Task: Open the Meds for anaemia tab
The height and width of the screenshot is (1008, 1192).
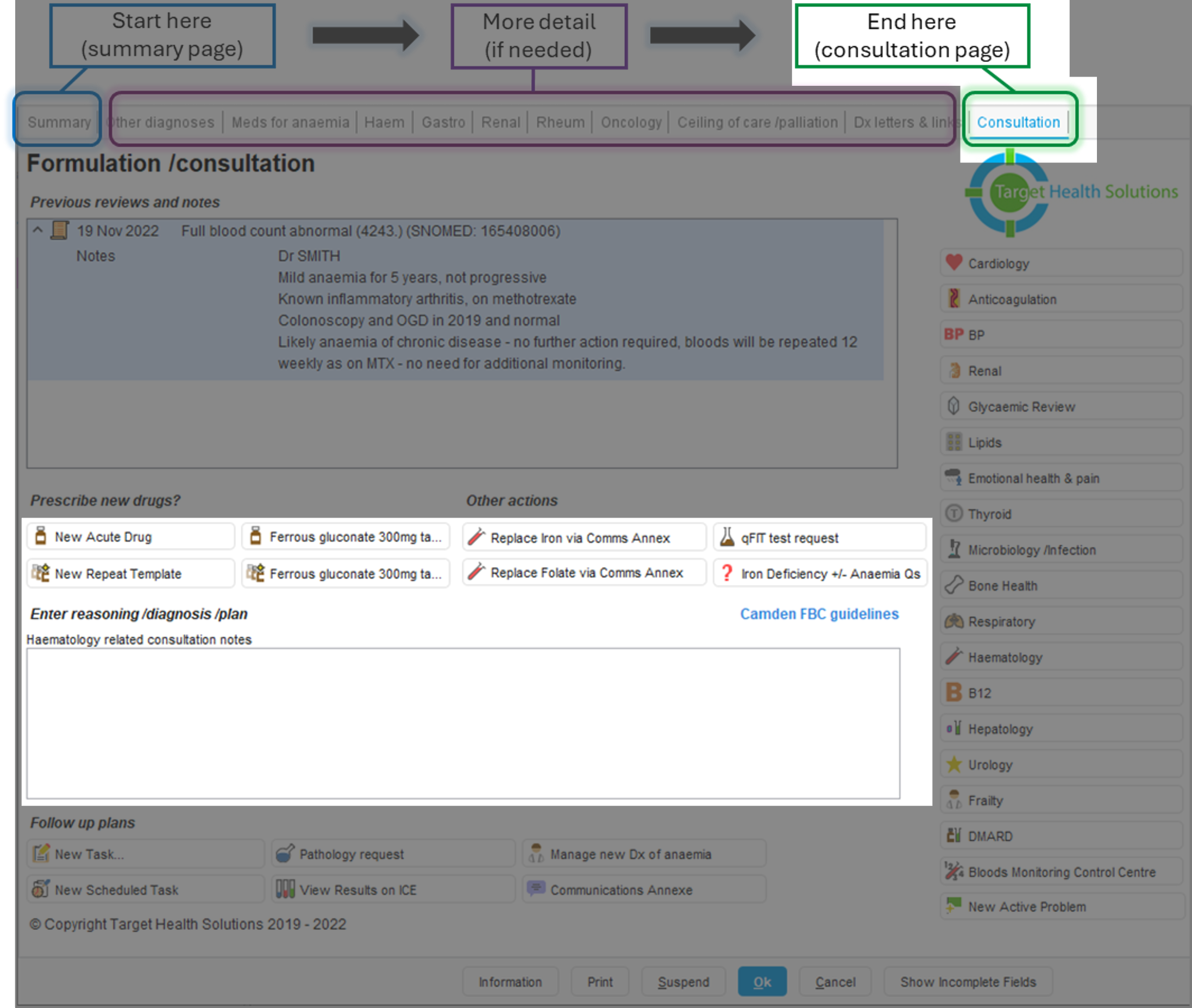Action: 290,122
